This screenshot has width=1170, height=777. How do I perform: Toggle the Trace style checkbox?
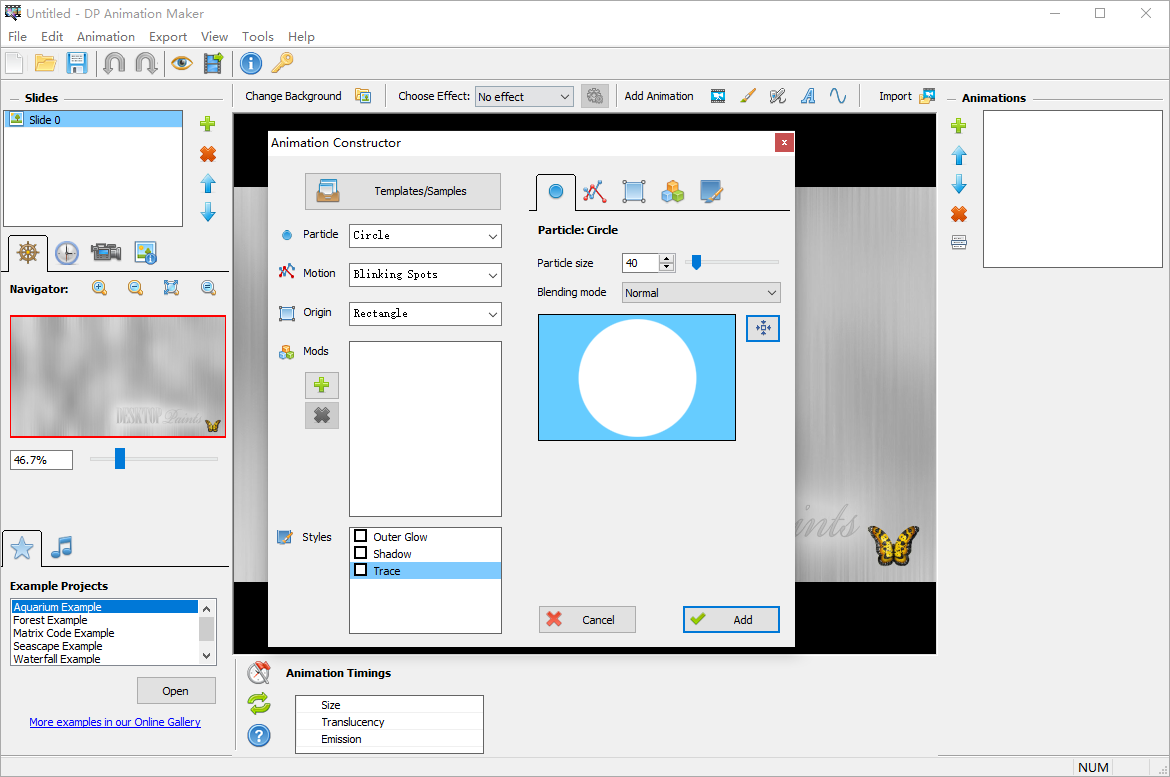tap(360, 570)
